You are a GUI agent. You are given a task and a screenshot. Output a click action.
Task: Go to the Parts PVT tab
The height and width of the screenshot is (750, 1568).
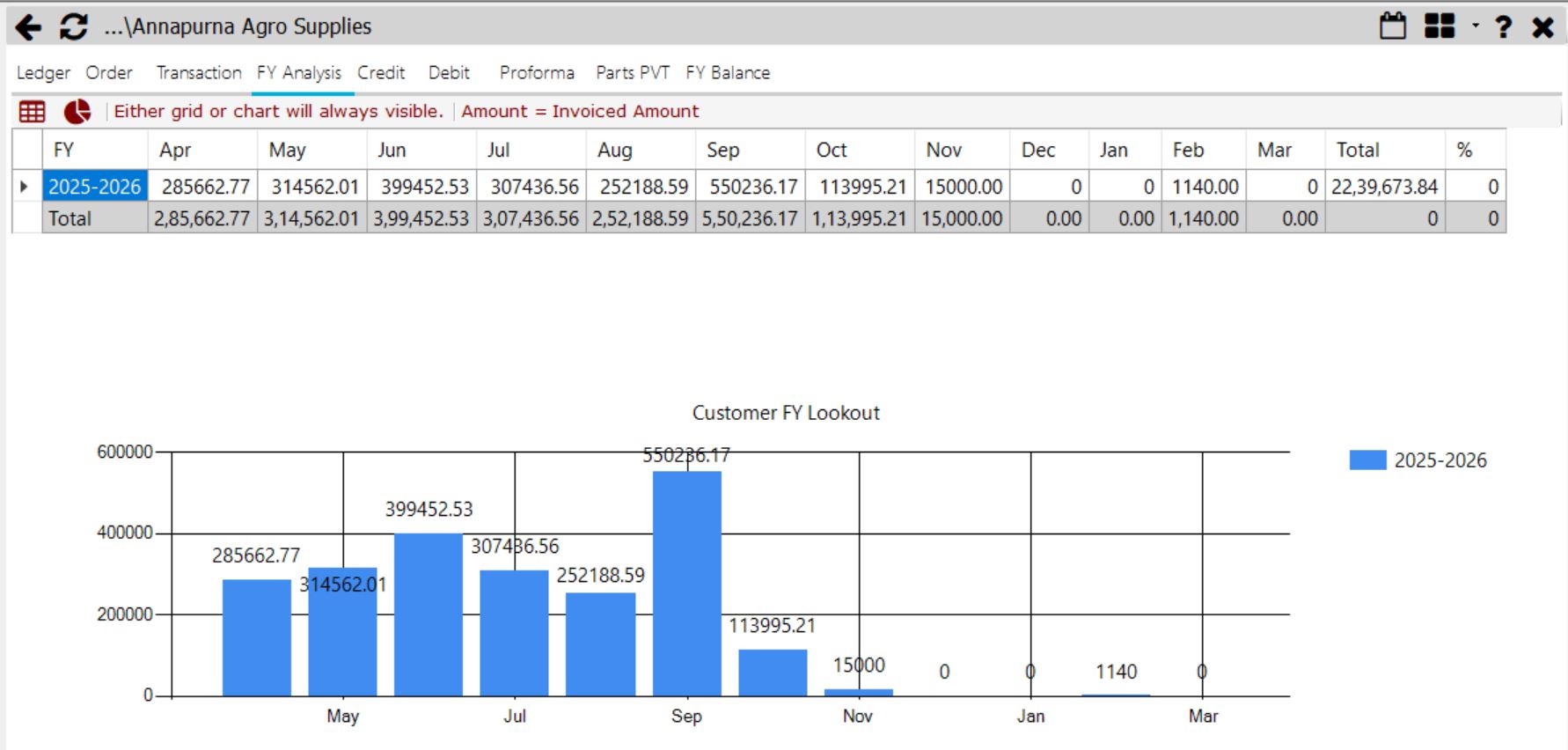[633, 73]
